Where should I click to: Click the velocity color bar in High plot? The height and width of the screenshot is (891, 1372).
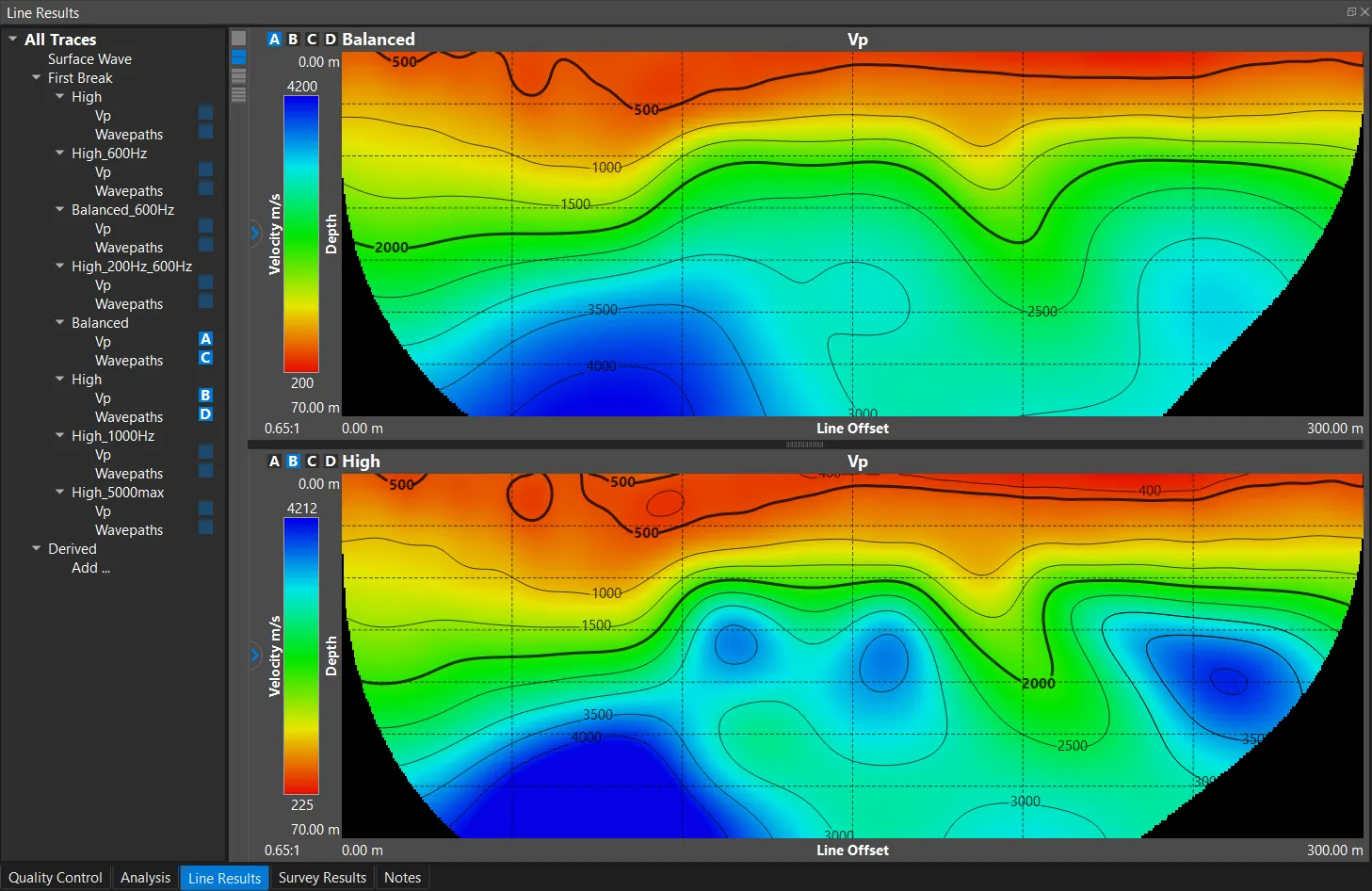[301, 656]
